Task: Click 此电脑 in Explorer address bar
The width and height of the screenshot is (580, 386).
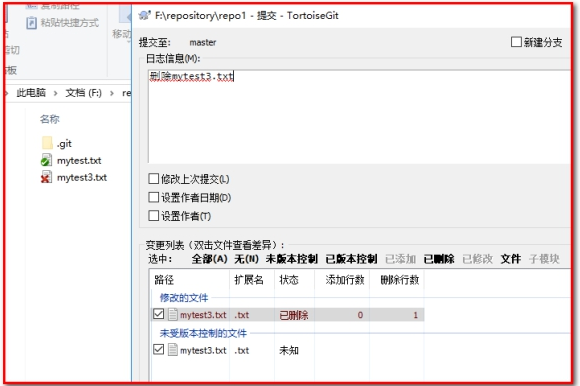Action: coord(31,93)
